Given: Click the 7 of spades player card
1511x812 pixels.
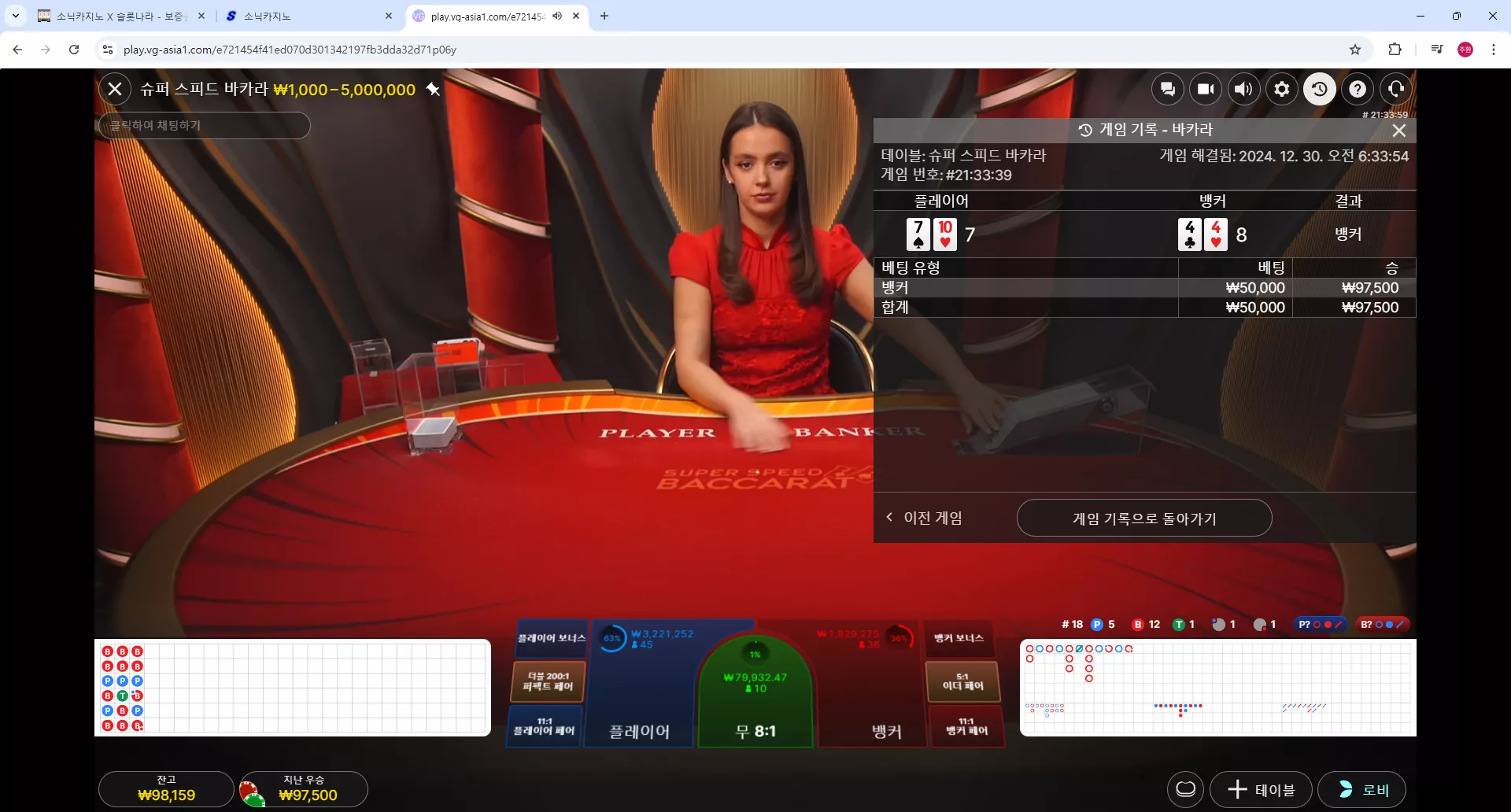Looking at the screenshot, I should click(x=918, y=234).
